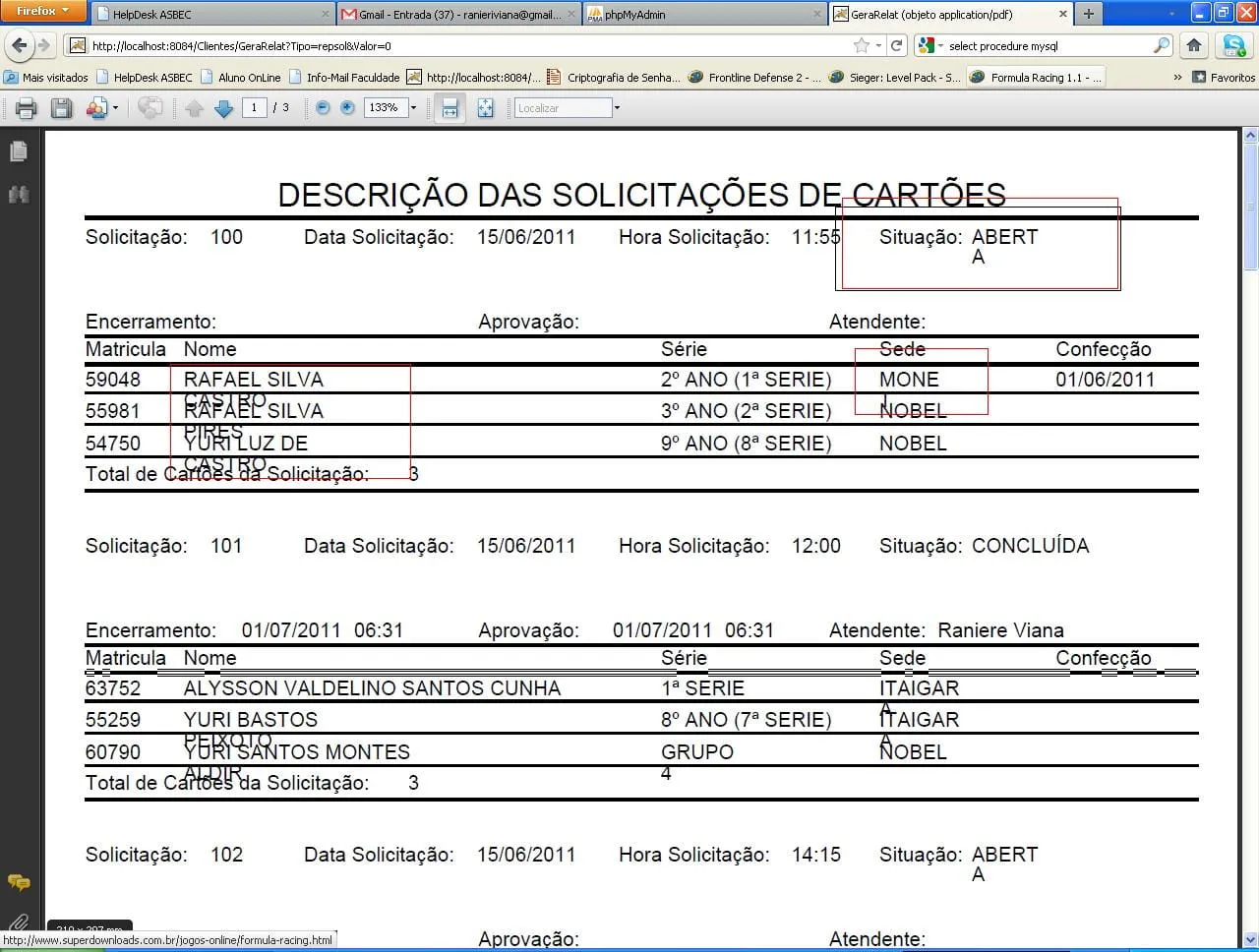Go back with Firefox back arrow
The image size is (1259, 952).
click(19, 45)
